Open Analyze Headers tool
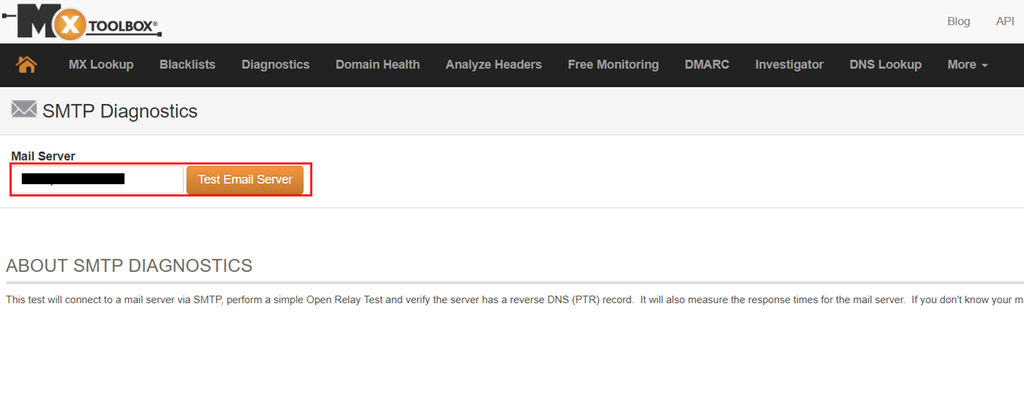Image resolution: width=1024 pixels, height=401 pixels. 494,65
